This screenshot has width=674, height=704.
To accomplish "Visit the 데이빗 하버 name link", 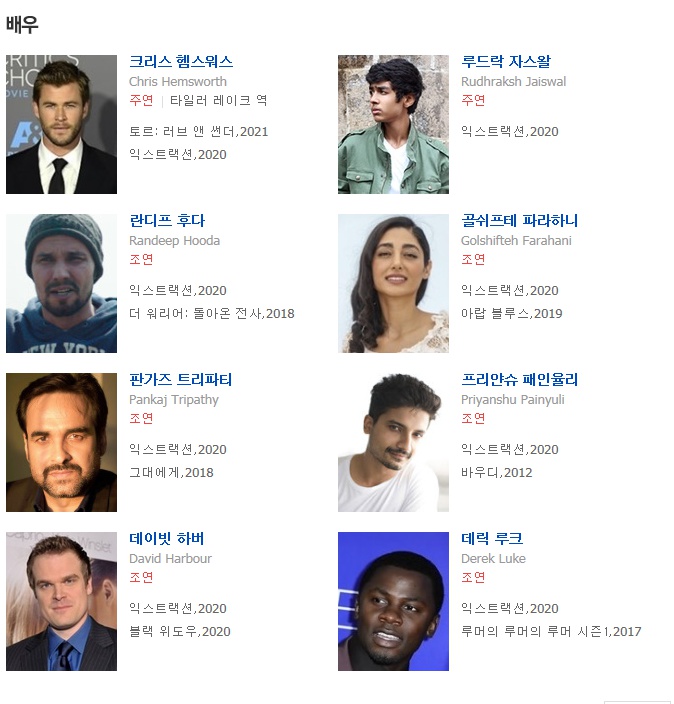I will click(167, 538).
